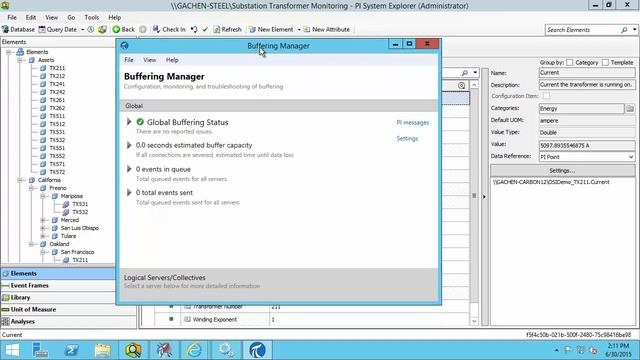Collapse the Assets tree node
Image resolution: width=640 pixels, height=360 pixels.
click(x=20, y=60)
